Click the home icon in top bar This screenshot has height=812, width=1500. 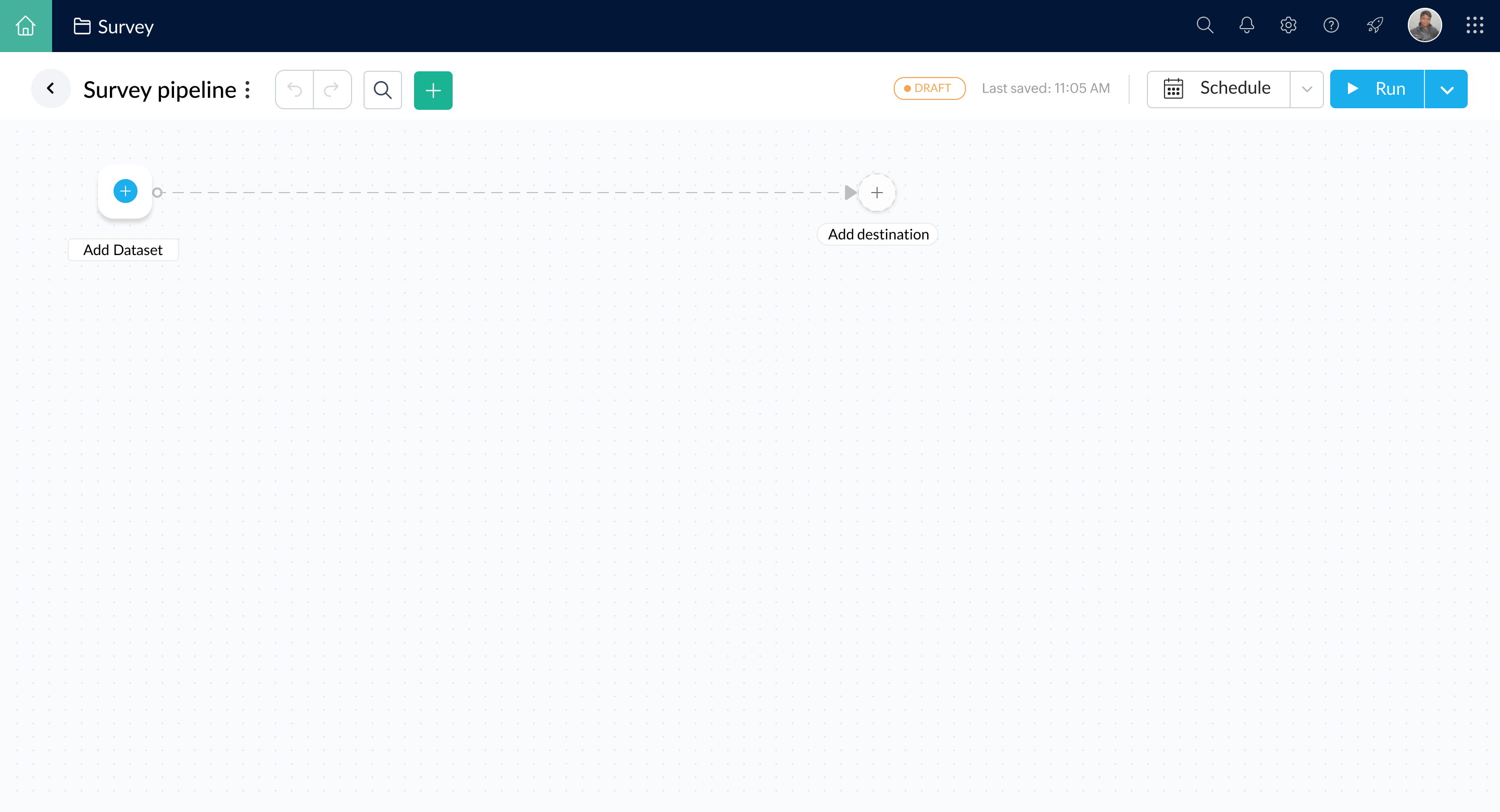[26, 26]
